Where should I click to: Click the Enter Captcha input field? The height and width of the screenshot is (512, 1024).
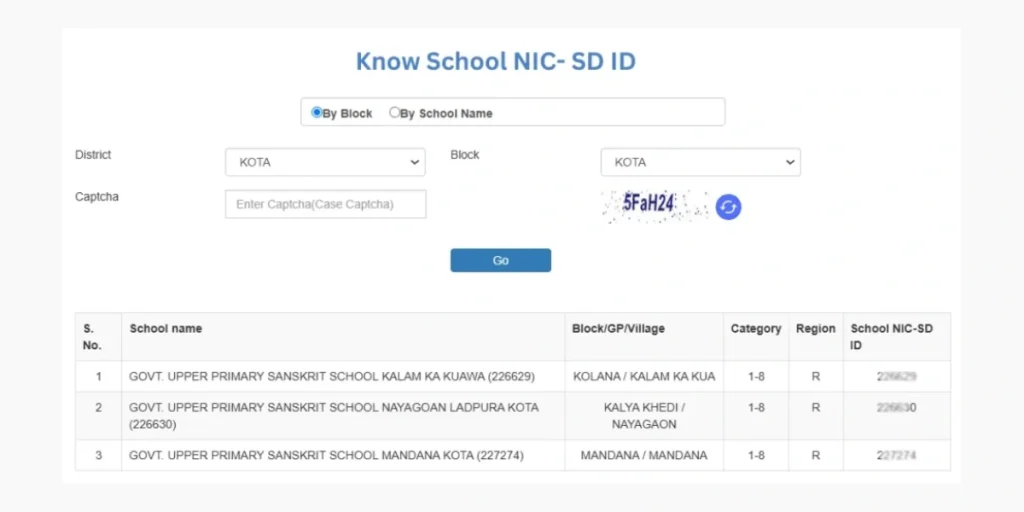tap(325, 204)
